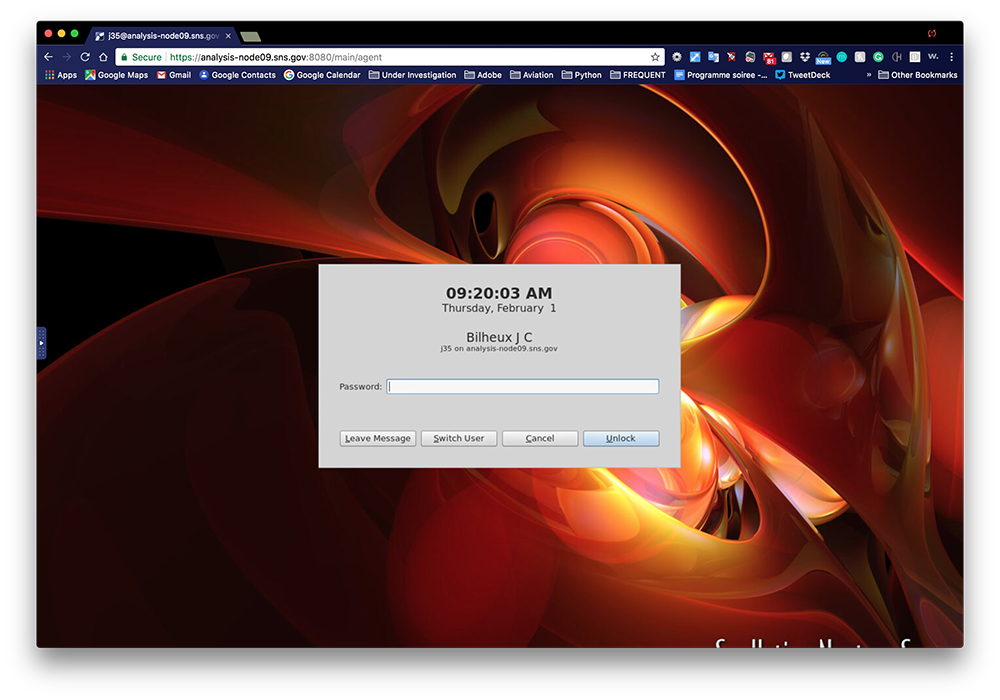1000x700 pixels.
Task: Click the Leave Message button
Action: click(x=378, y=438)
